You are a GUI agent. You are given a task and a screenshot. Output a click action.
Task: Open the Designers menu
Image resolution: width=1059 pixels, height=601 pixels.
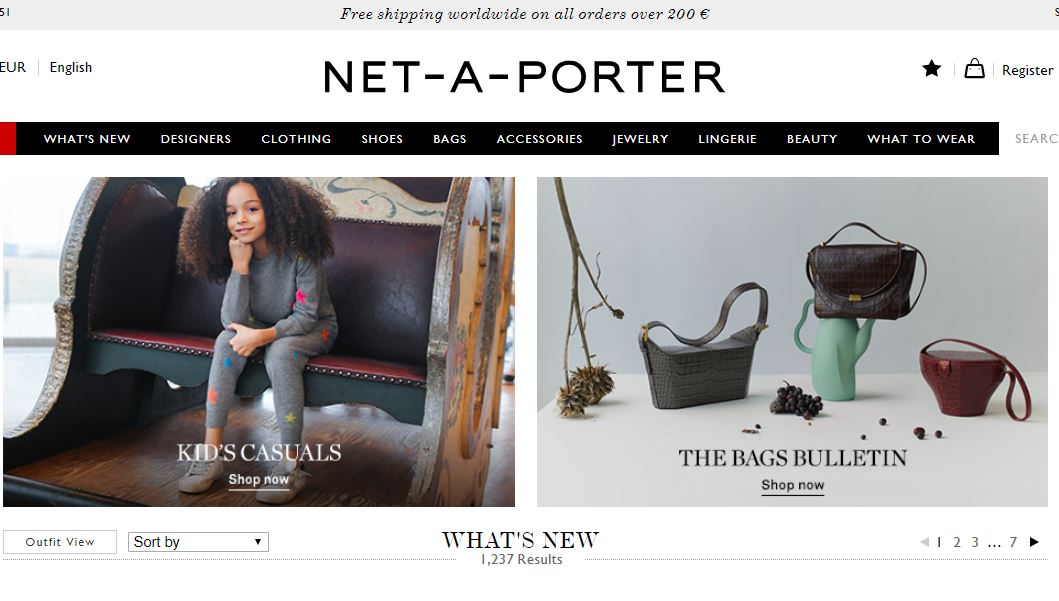click(196, 138)
